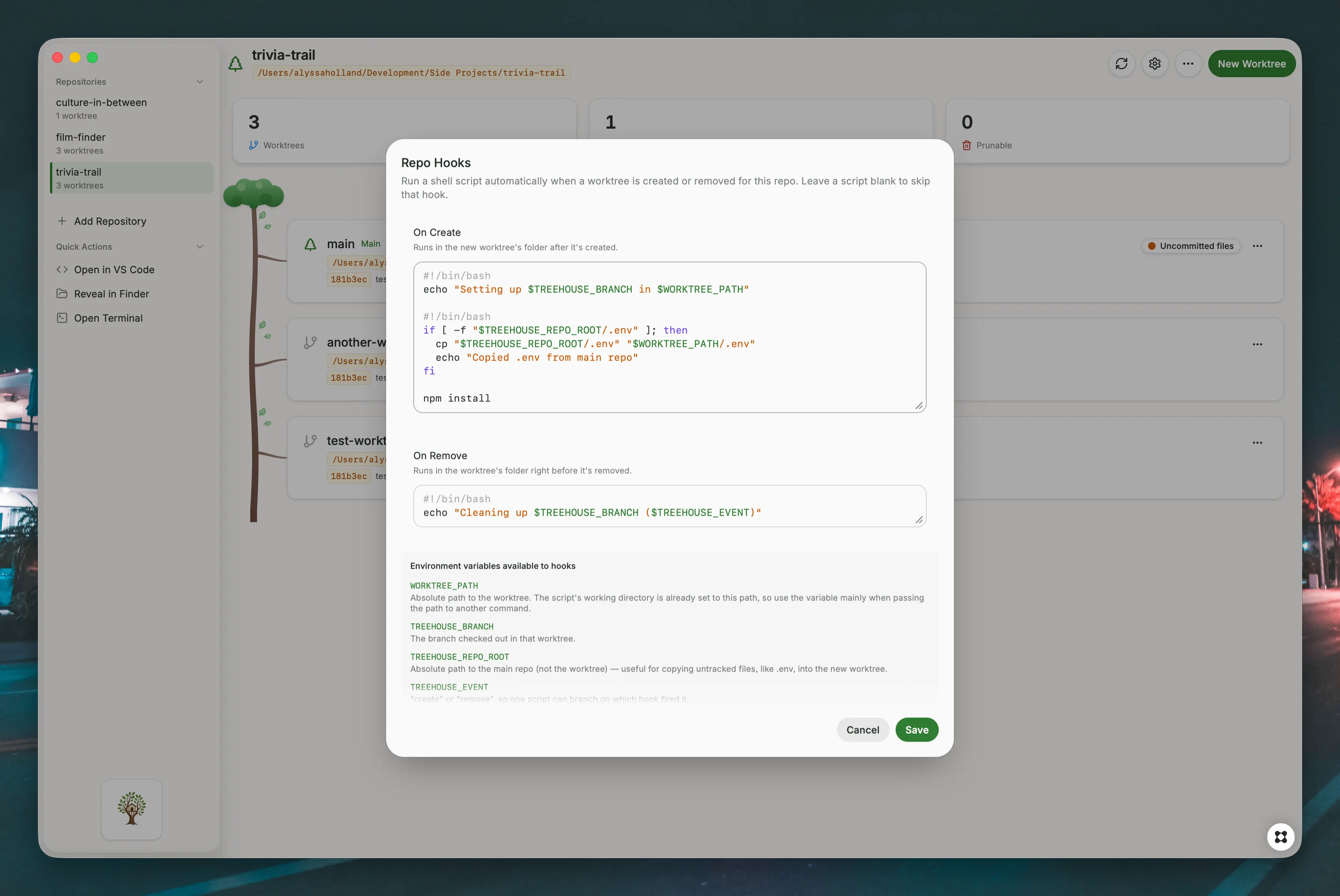
Task: Click the On Remove editor resize handle
Action: (x=919, y=520)
